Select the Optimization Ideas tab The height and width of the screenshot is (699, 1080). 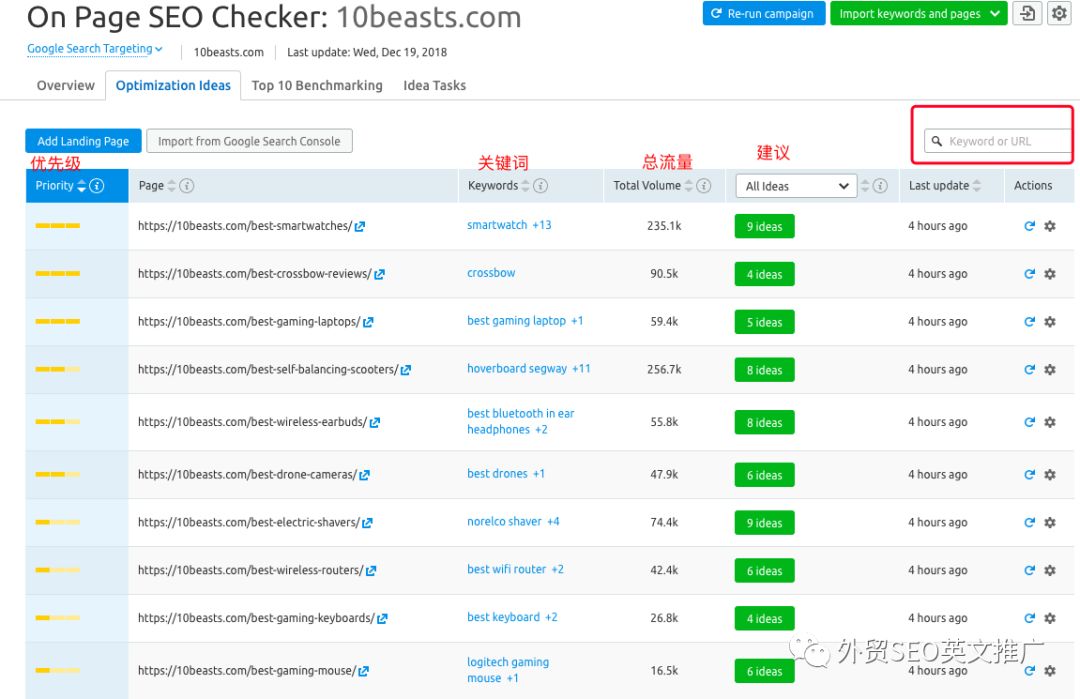173,85
